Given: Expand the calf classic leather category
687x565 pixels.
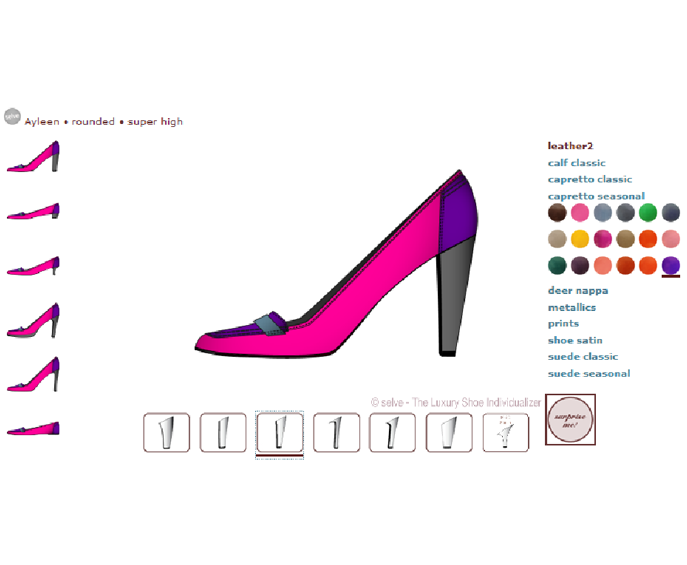Looking at the screenshot, I should click(576, 163).
